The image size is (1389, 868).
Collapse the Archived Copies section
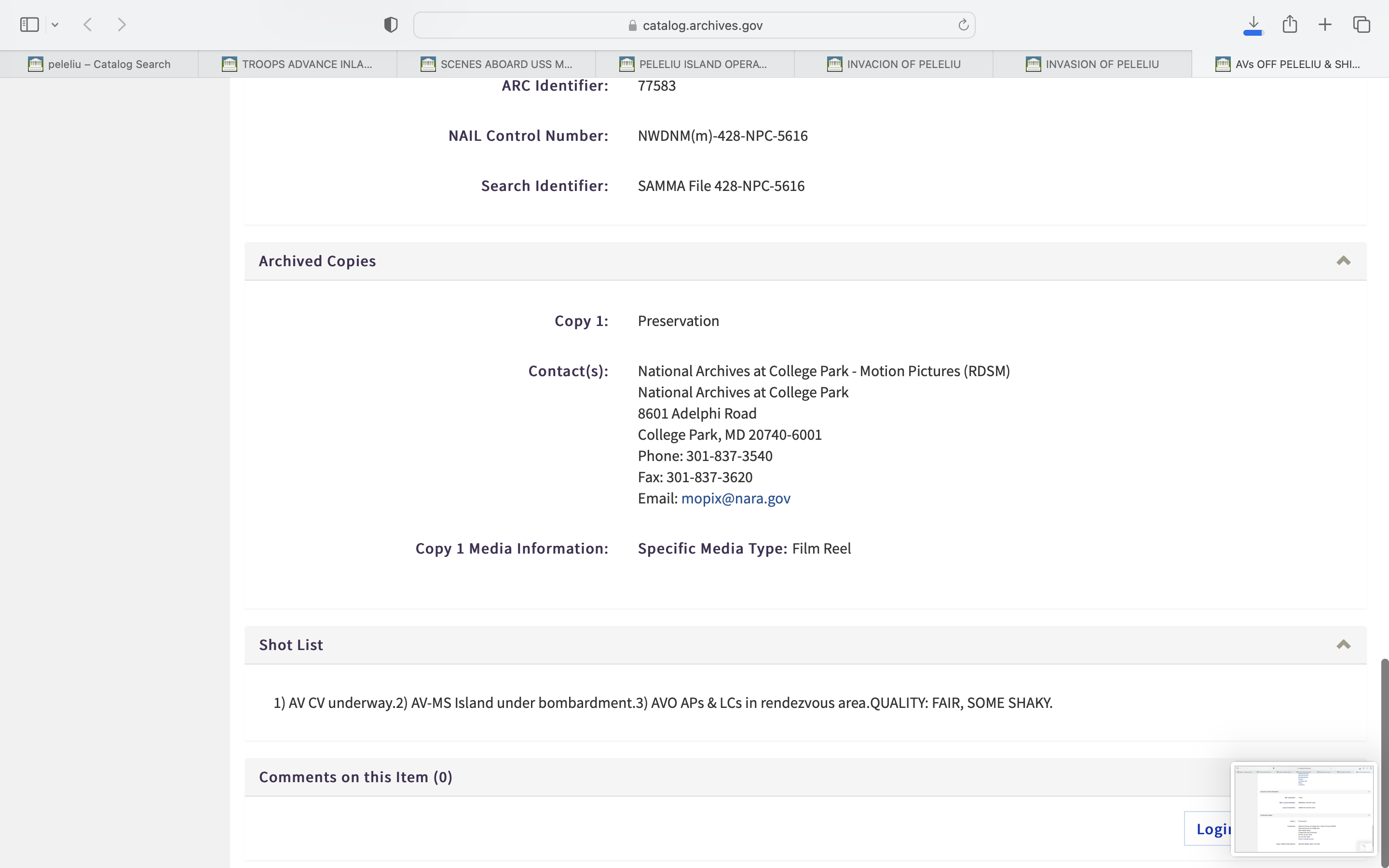(1343, 261)
